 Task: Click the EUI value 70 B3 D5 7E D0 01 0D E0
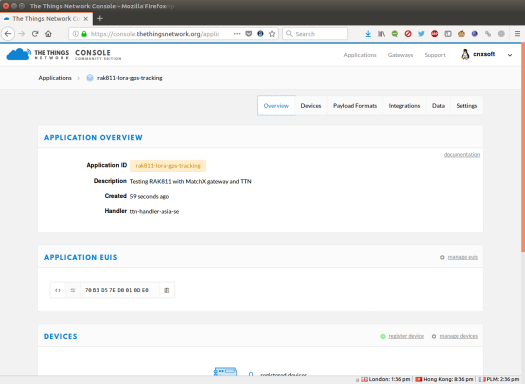(x=117, y=290)
